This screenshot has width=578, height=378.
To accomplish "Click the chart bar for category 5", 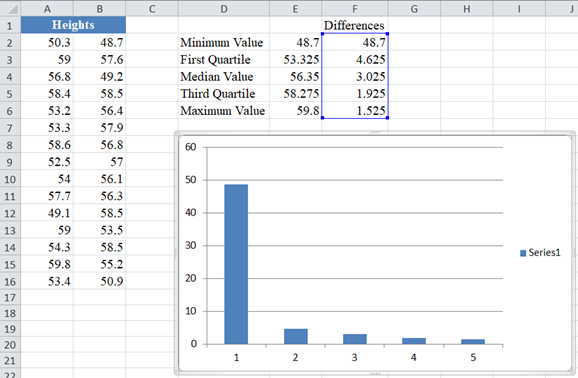I will click(473, 342).
